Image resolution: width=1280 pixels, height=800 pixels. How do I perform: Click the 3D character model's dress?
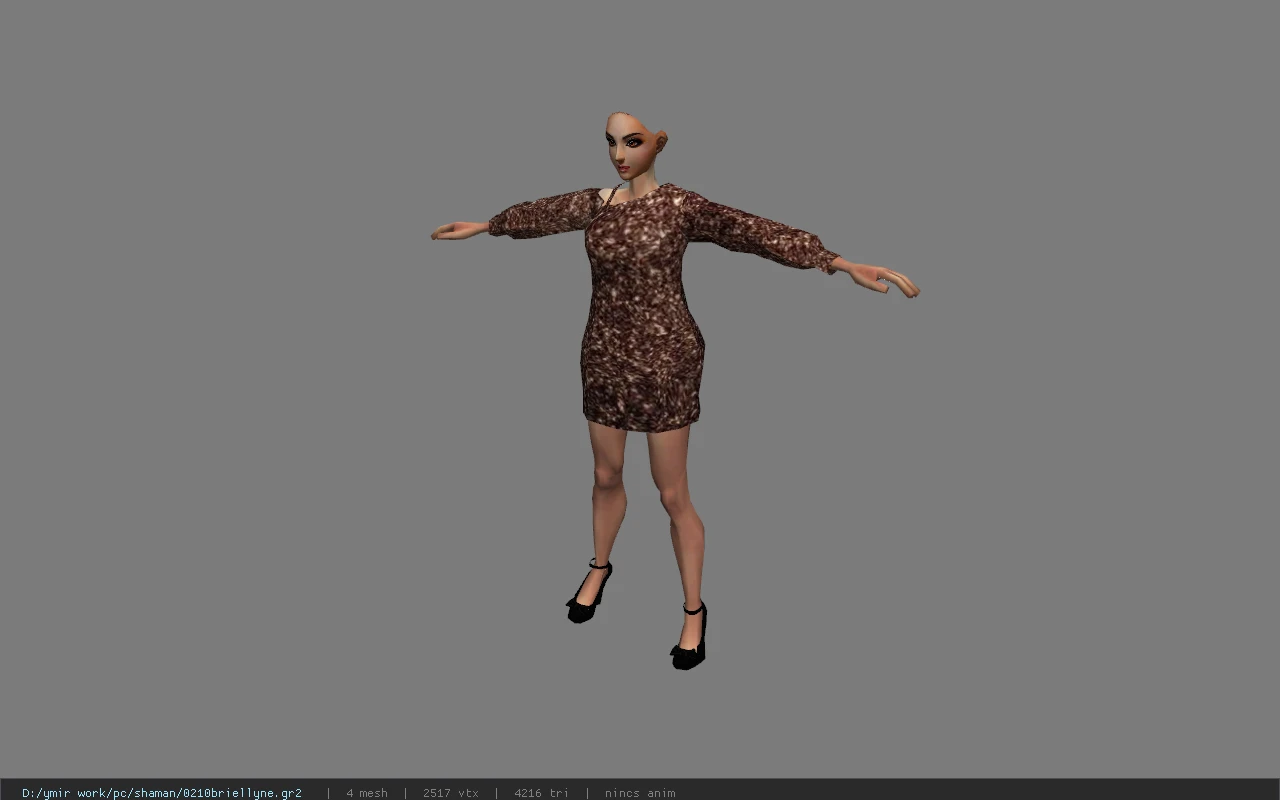pyautogui.click(x=643, y=310)
